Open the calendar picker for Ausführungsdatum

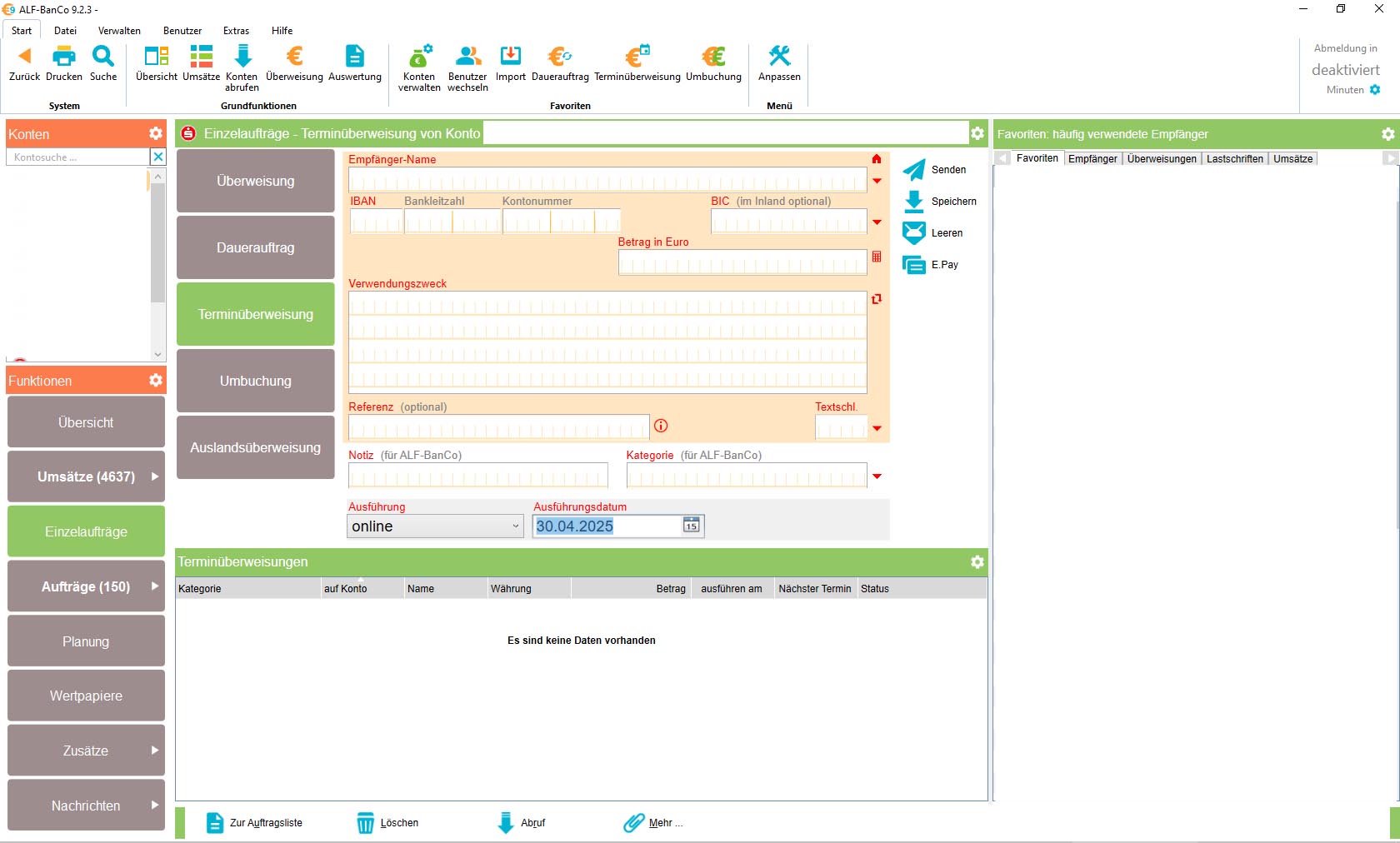click(x=692, y=526)
